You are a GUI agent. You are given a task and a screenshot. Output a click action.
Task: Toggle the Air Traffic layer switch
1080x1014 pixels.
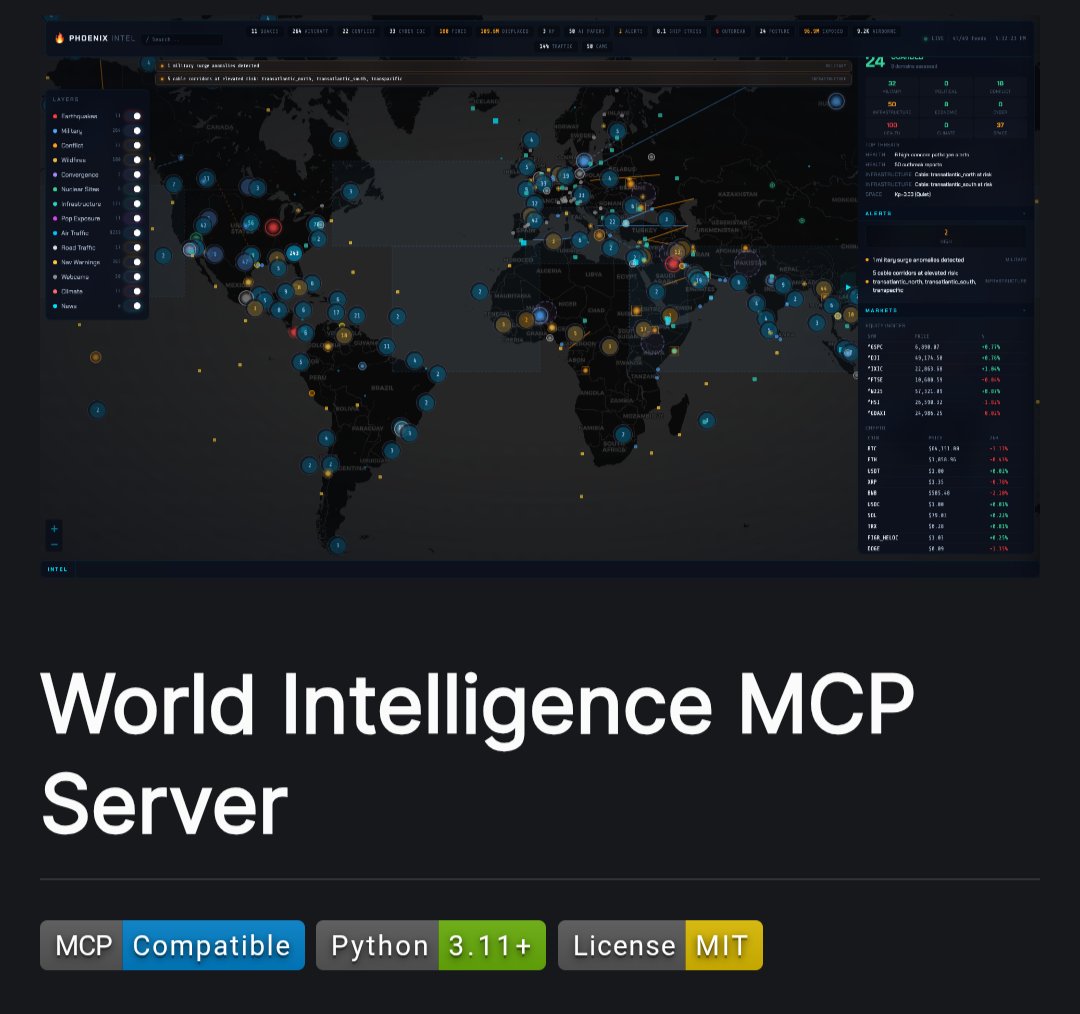click(134, 233)
